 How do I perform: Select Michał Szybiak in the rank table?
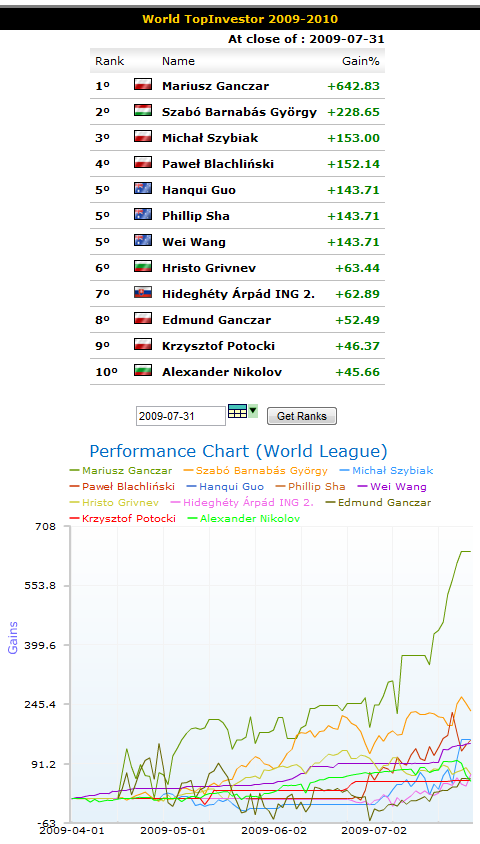click(210, 138)
